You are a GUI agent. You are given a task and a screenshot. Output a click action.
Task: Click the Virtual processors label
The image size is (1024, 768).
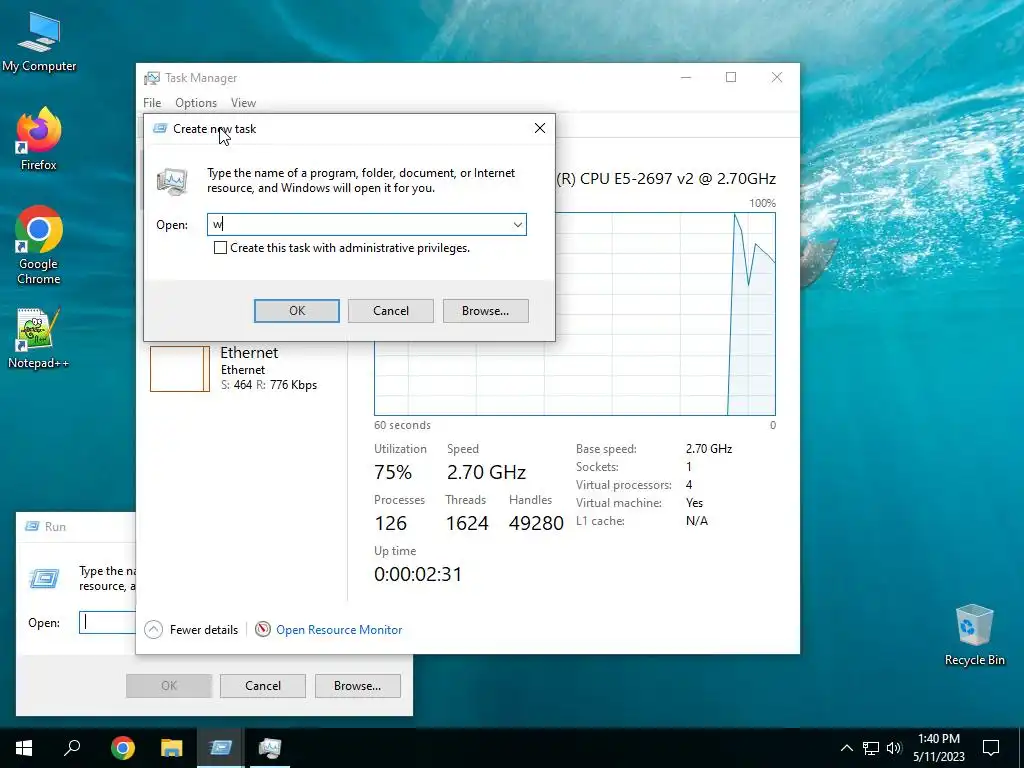click(624, 485)
